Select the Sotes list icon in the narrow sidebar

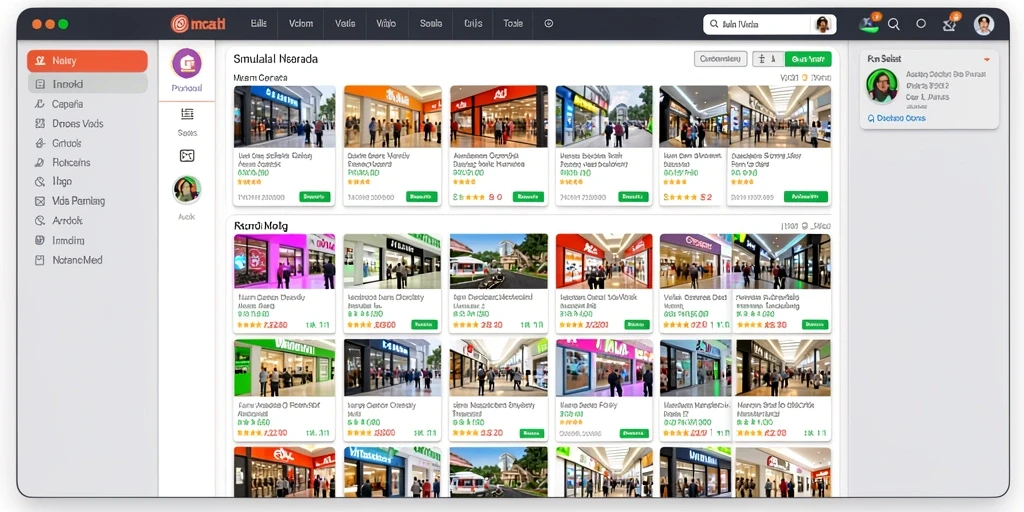[x=187, y=114]
